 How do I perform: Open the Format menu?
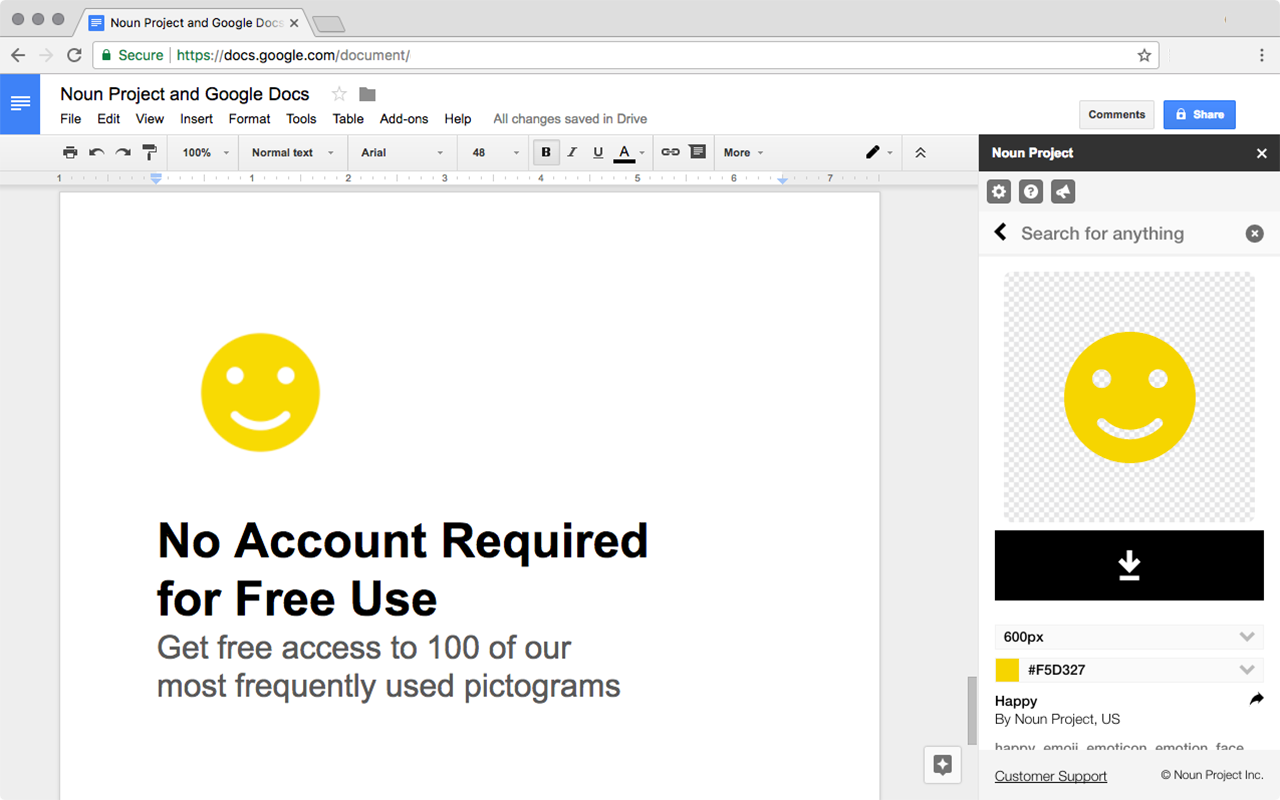(x=250, y=118)
